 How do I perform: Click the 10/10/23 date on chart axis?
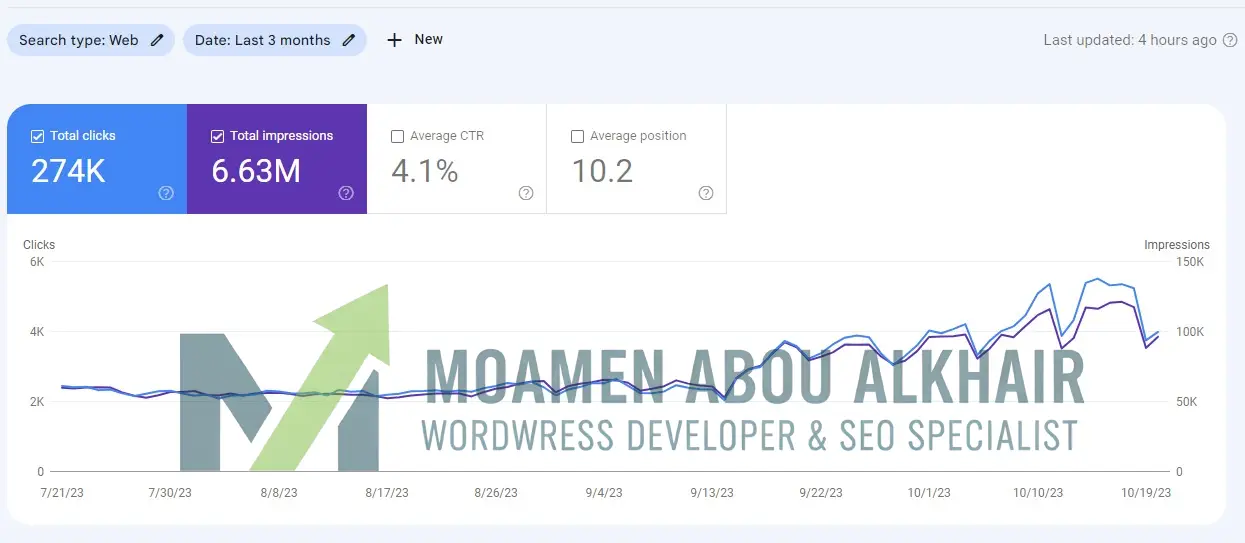coord(1038,493)
